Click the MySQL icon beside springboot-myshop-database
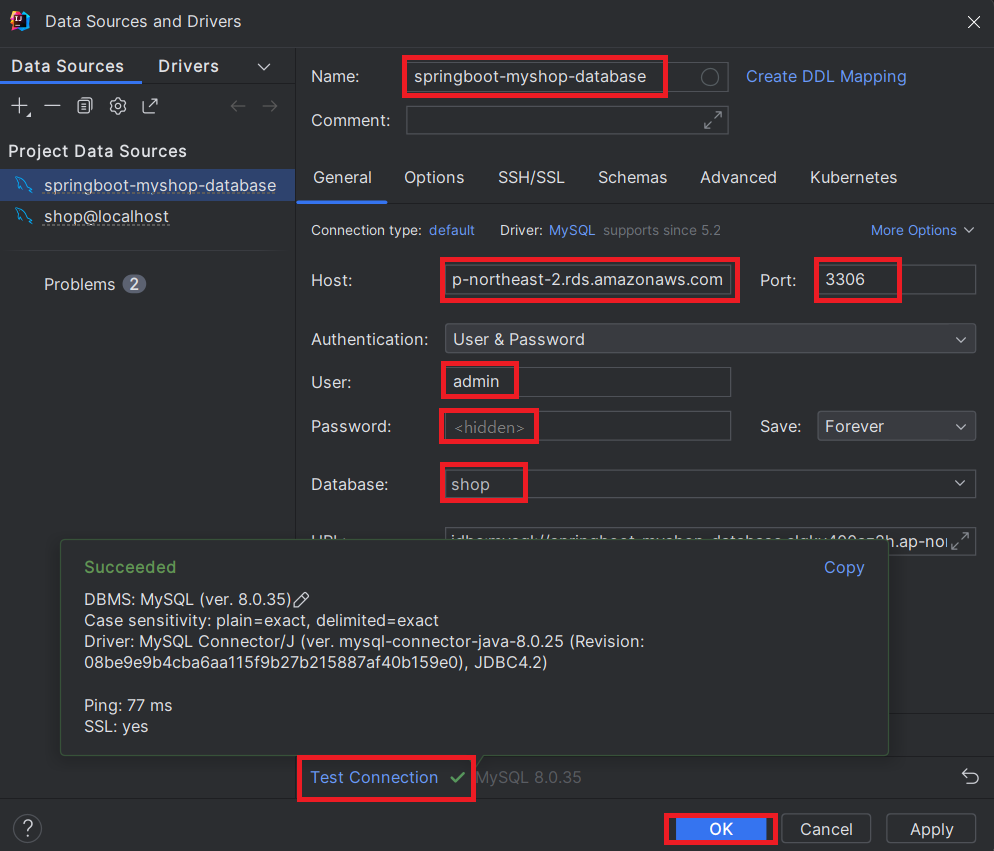This screenshot has height=851, width=994. pos(24,185)
